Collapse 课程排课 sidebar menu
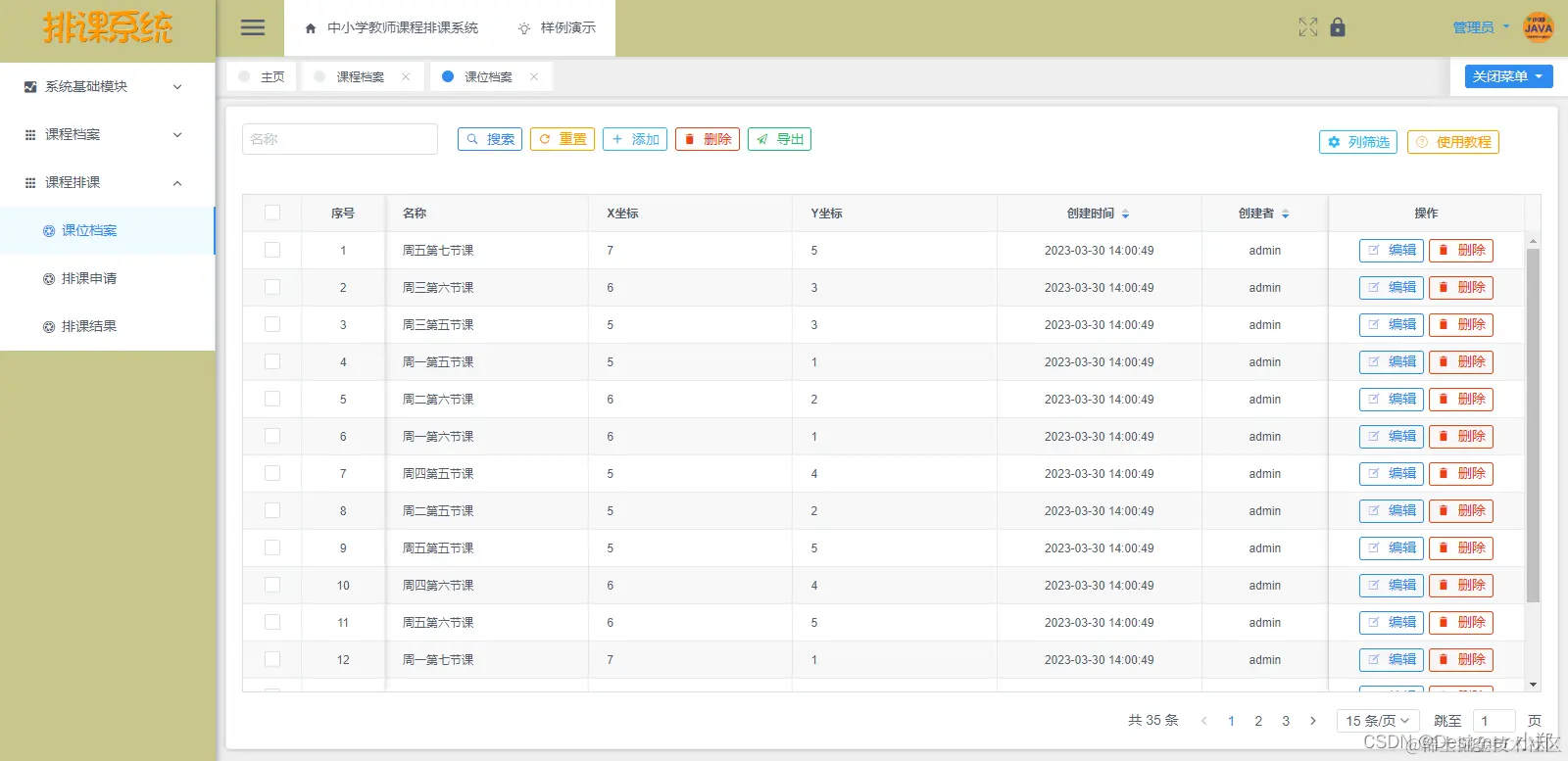The image size is (1568, 761). point(107,182)
